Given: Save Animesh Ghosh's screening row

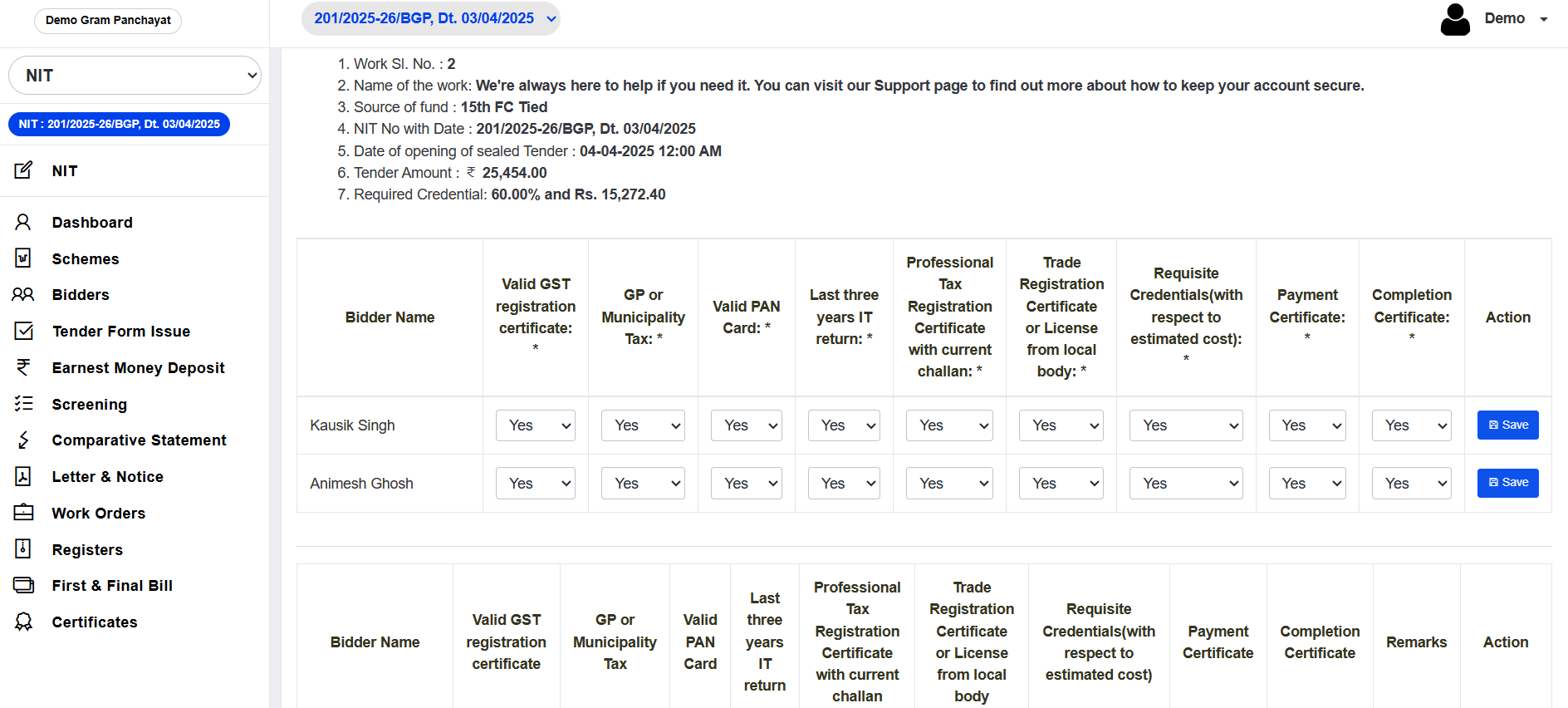Looking at the screenshot, I should tap(1507, 484).
